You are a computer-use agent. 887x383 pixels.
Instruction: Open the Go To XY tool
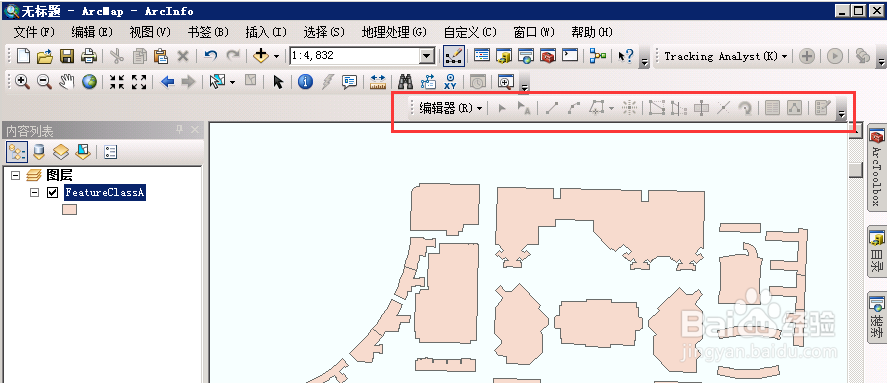(x=450, y=82)
